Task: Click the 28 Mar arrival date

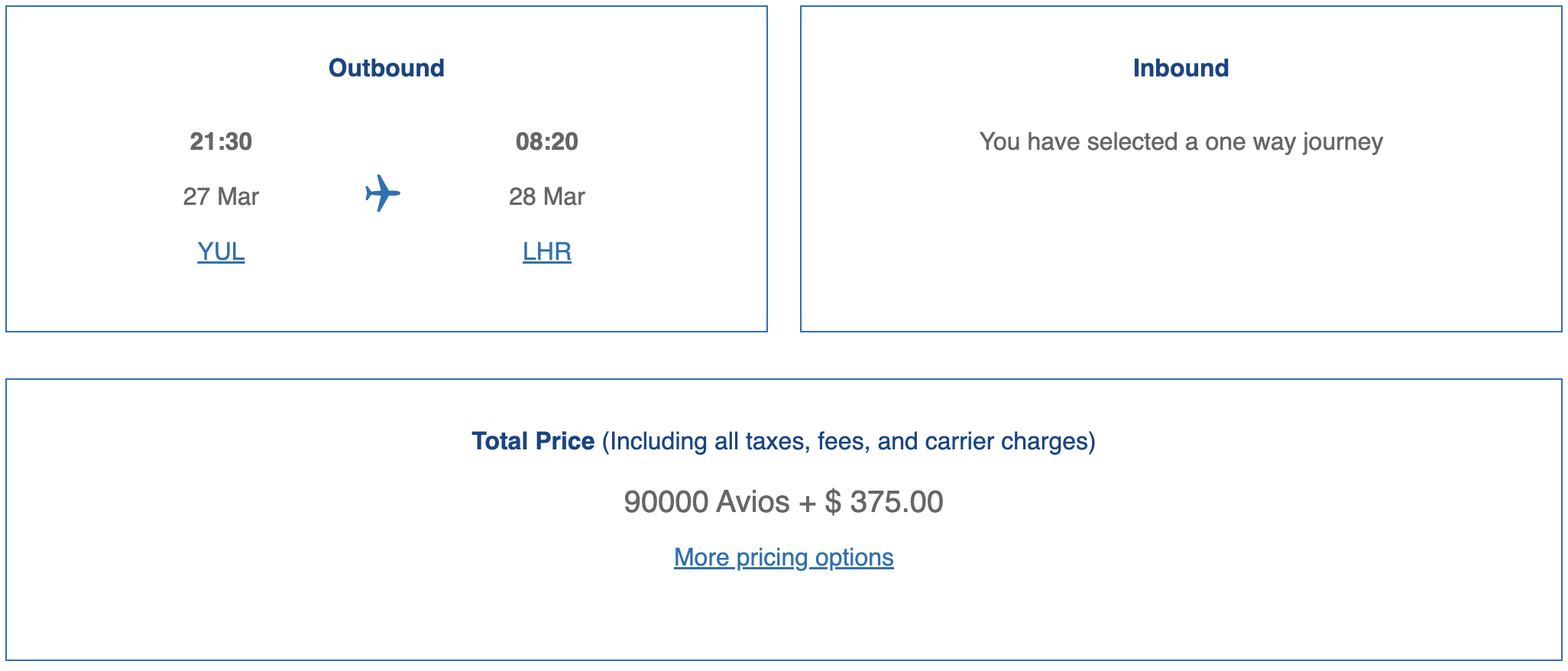Action: pyautogui.click(x=546, y=196)
